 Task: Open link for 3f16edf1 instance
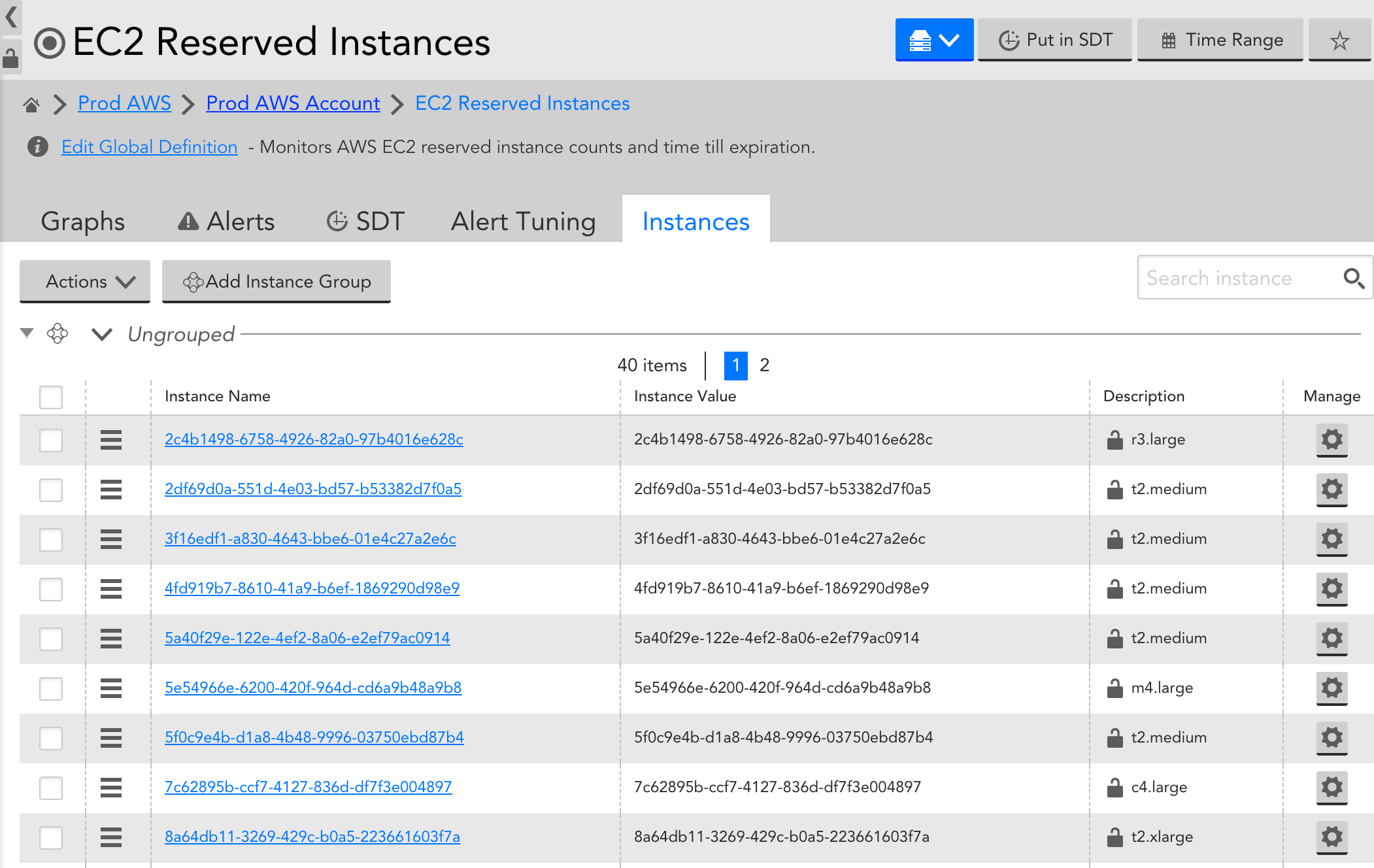(312, 538)
